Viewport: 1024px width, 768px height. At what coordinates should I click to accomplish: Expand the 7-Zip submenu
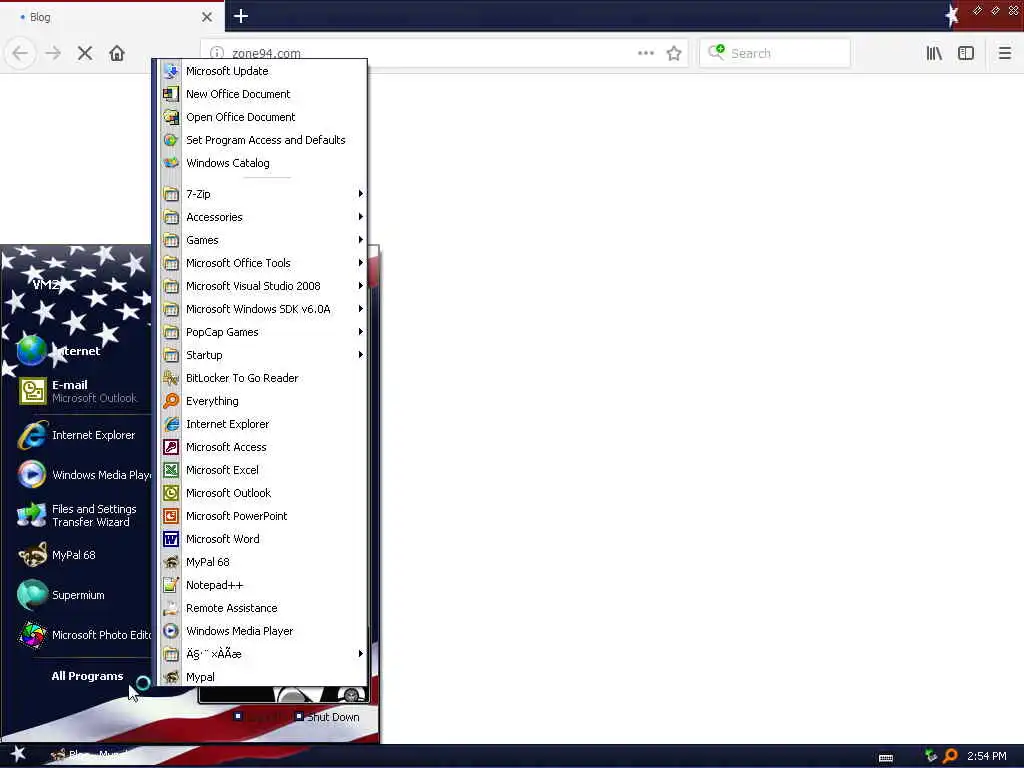pyautogui.click(x=263, y=194)
